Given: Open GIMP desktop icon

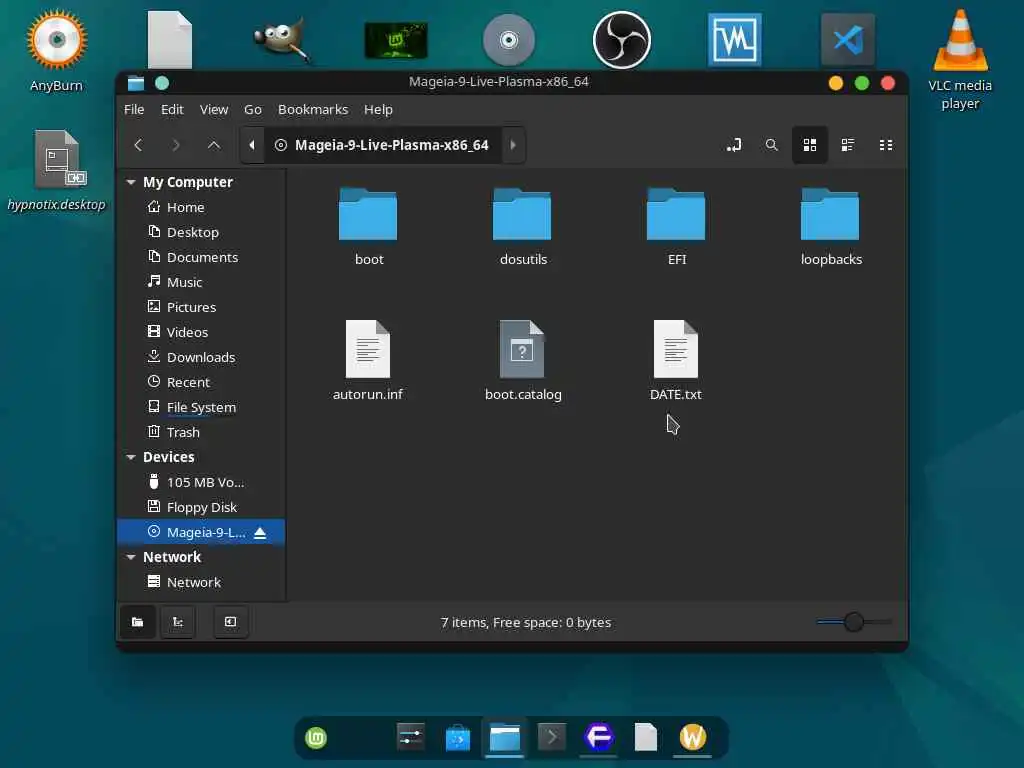Looking at the screenshot, I should click(281, 40).
